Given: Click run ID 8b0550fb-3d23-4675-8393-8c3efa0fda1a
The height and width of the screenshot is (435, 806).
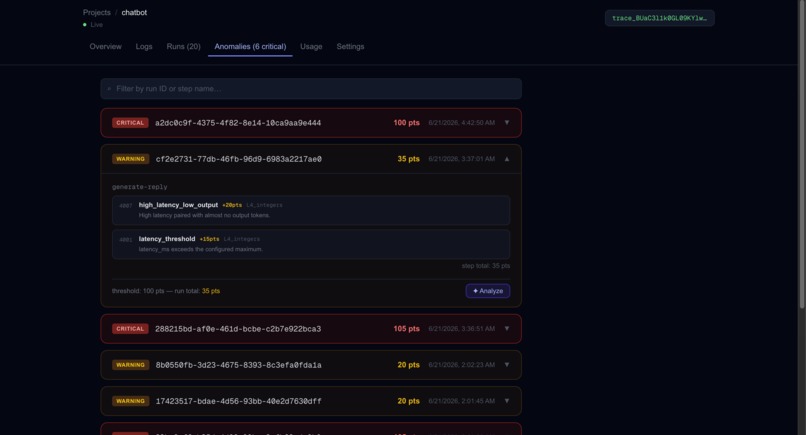Looking at the screenshot, I should tap(239, 365).
